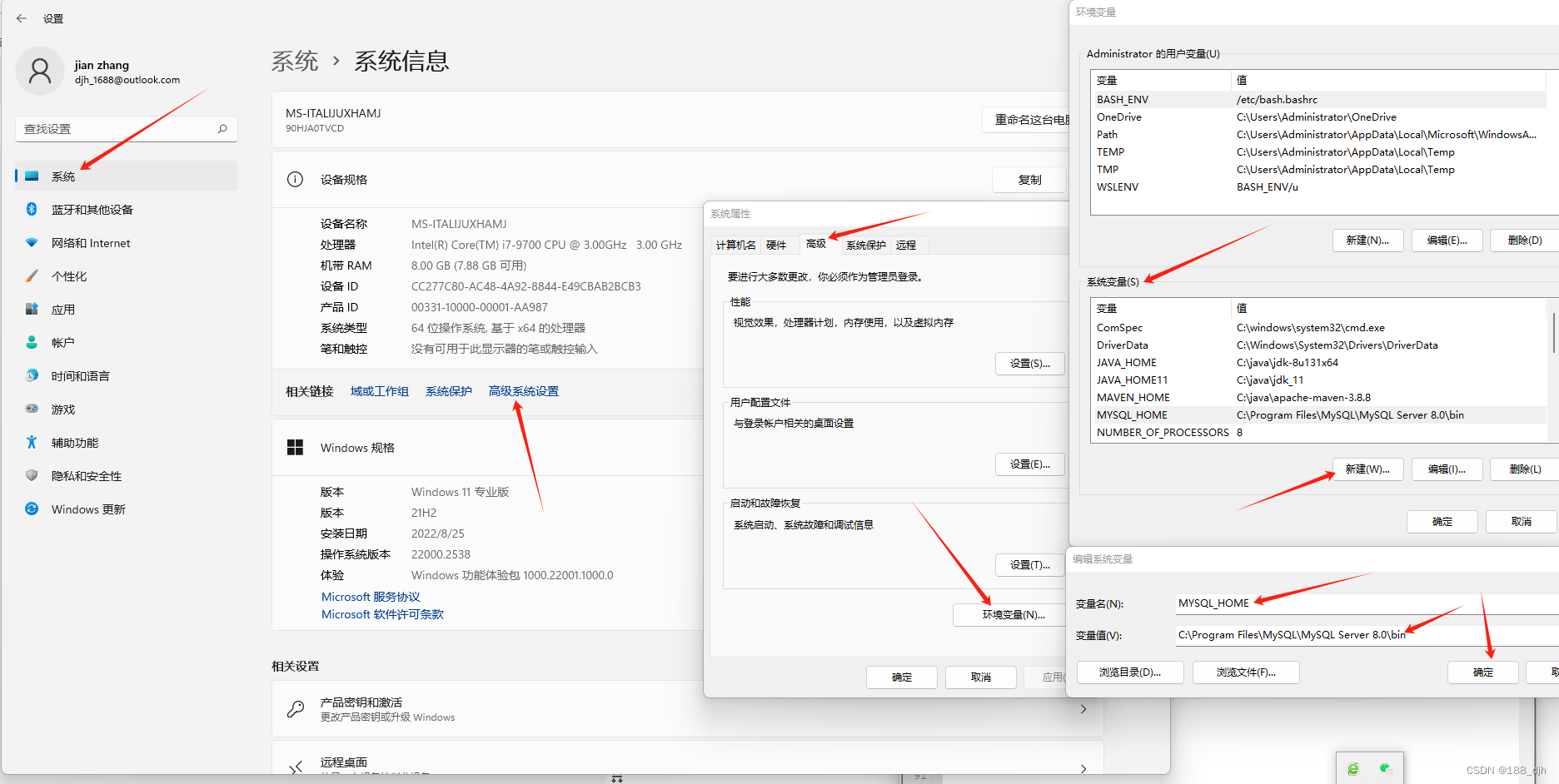Screen dimensions: 1559x784
Task: Expand the 产品密钥和激活 row chevron
Action: 1083,709
